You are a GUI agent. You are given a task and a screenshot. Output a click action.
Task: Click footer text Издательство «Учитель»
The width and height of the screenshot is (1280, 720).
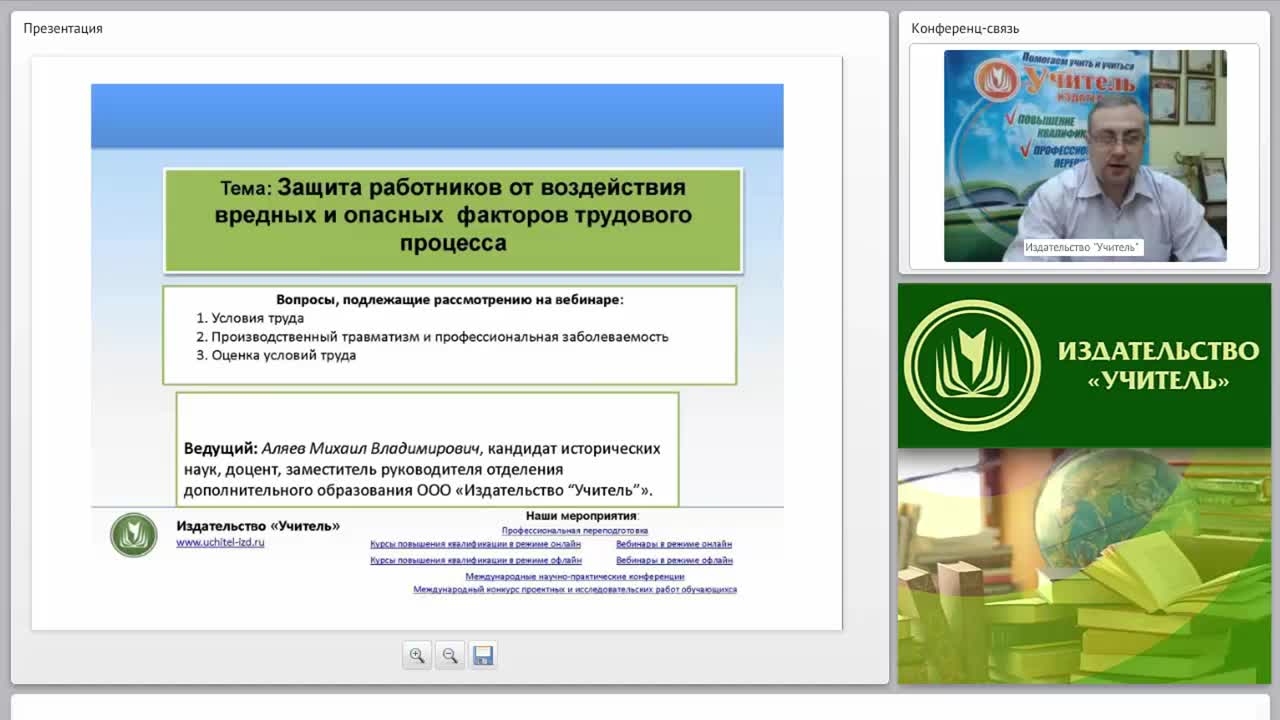pos(258,526)
